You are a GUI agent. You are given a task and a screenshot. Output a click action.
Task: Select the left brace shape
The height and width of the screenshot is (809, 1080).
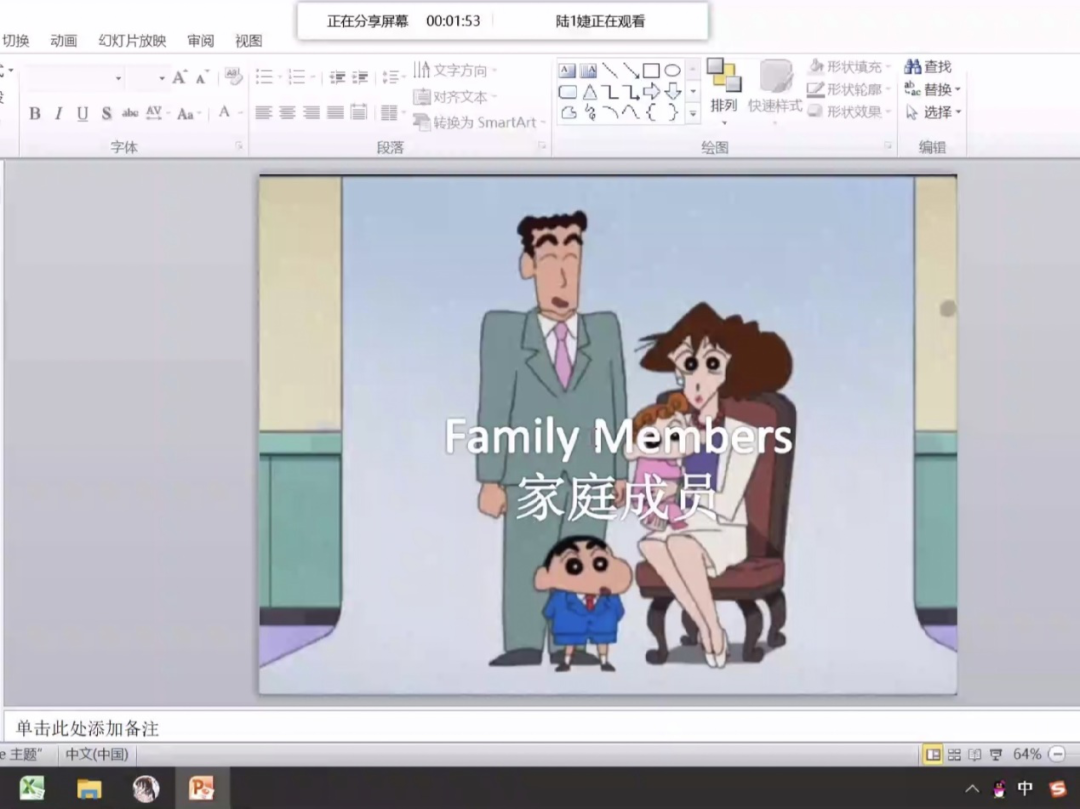tap(651, 112)
